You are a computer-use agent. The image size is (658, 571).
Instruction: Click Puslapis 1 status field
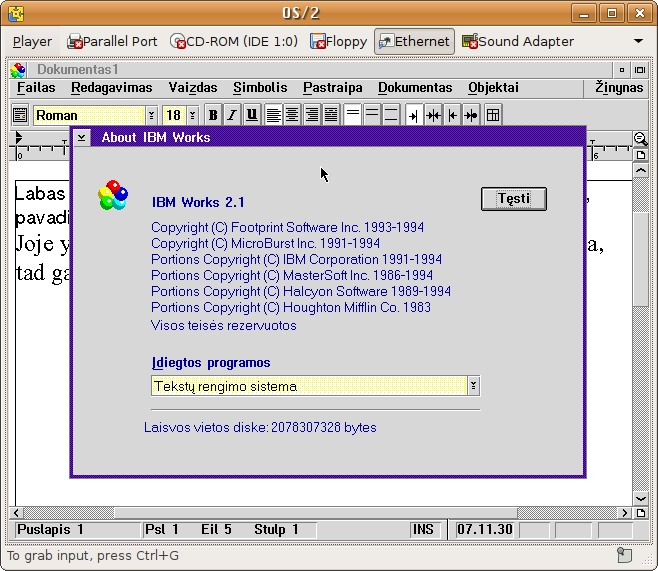[x=78, y=529]
